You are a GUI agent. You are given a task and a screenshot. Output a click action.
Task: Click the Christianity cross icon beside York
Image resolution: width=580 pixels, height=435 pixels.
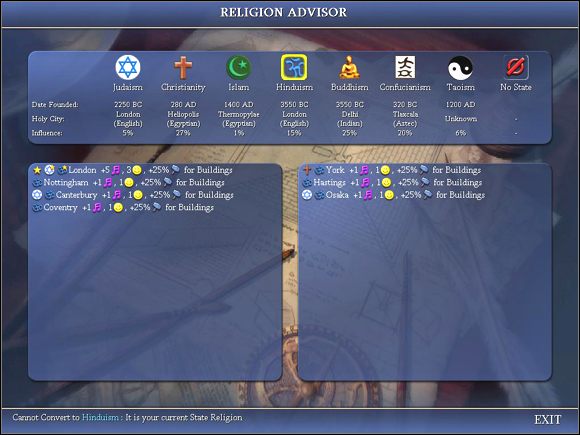pyautogui.click(x=307, y=170)
